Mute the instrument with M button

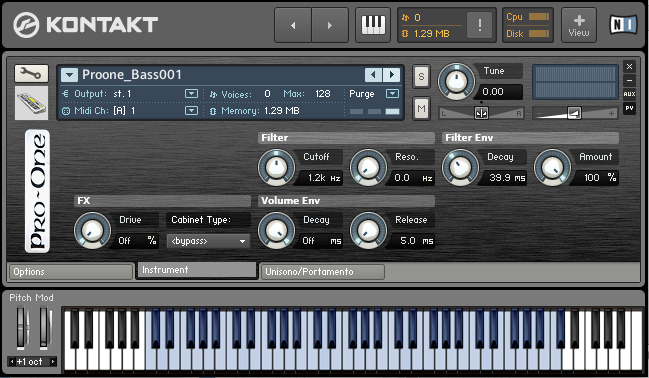click(x=421, y=108)
